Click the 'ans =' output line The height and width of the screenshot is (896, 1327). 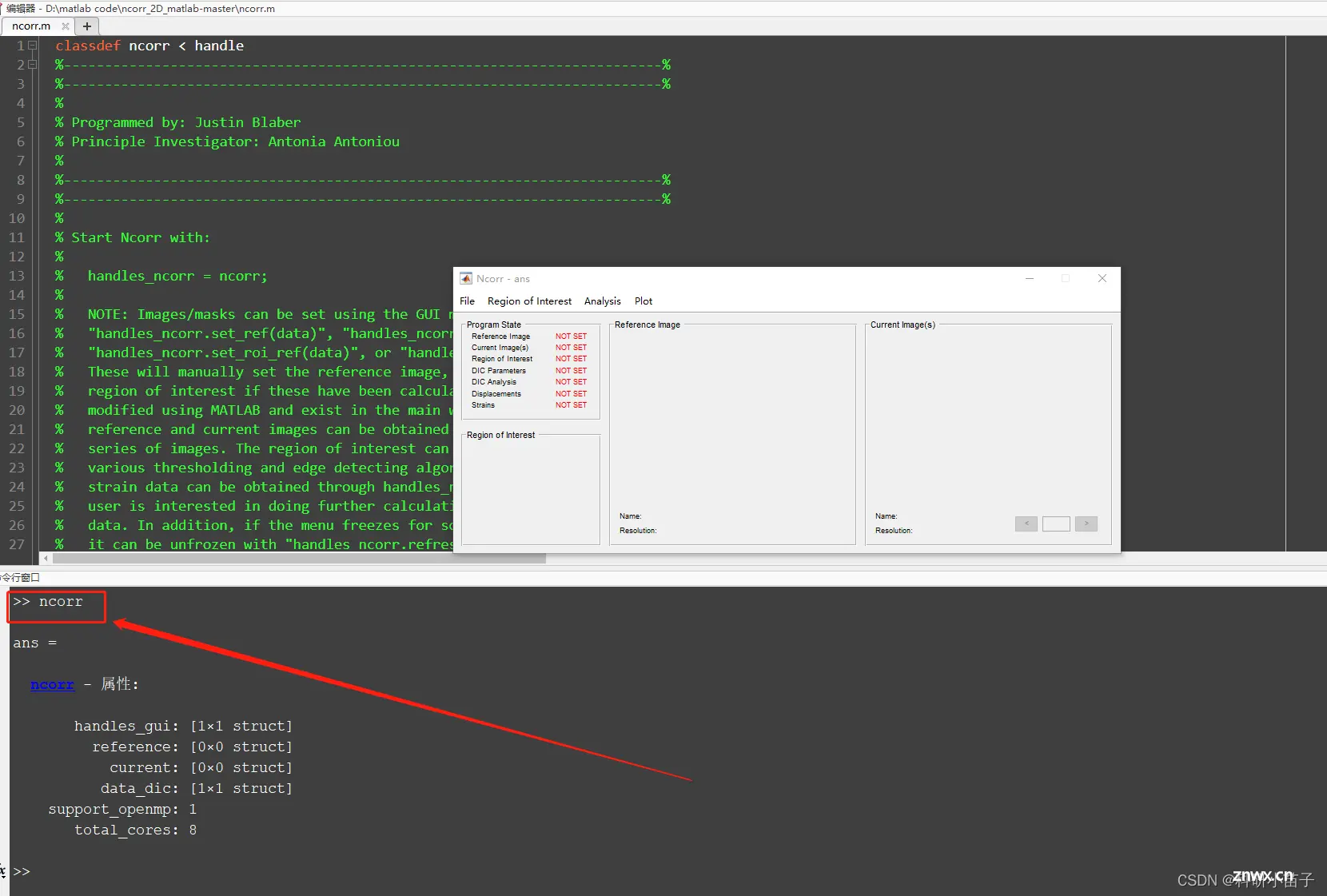pos(34,643)
